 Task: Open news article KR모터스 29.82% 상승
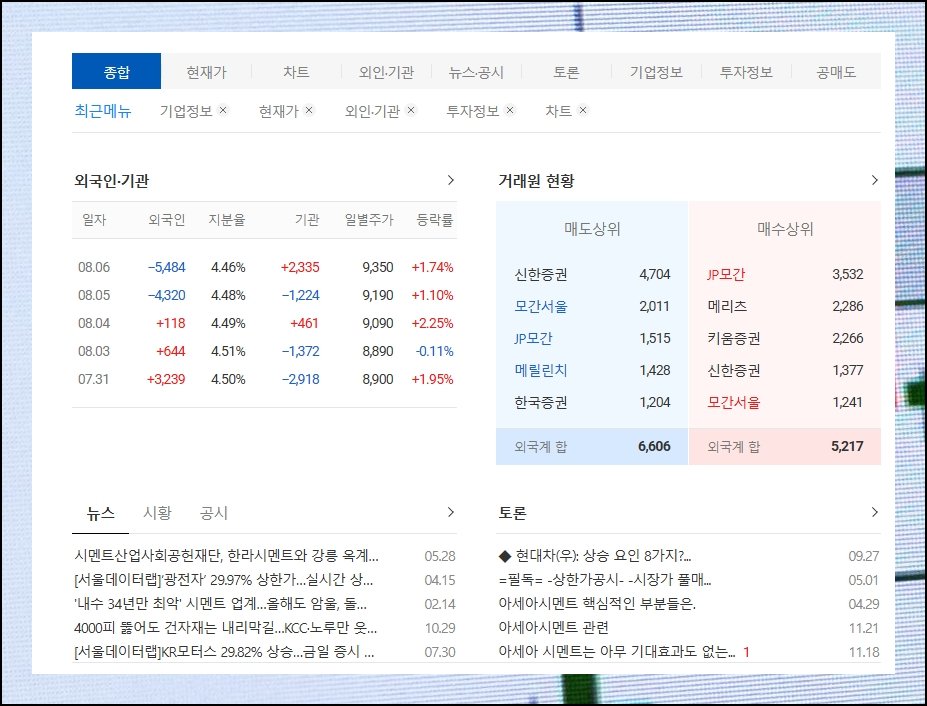click(224, 652)
